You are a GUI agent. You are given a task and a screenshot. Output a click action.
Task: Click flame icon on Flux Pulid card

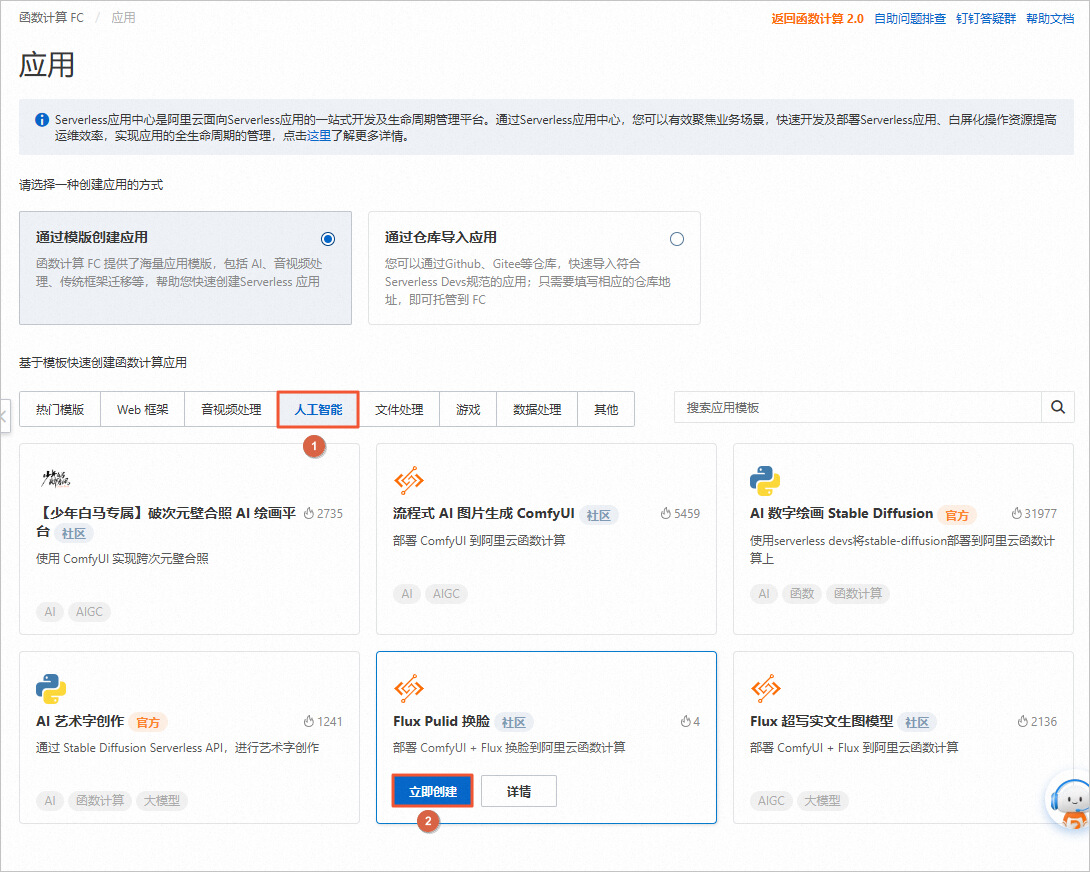(x=685, y=721)
